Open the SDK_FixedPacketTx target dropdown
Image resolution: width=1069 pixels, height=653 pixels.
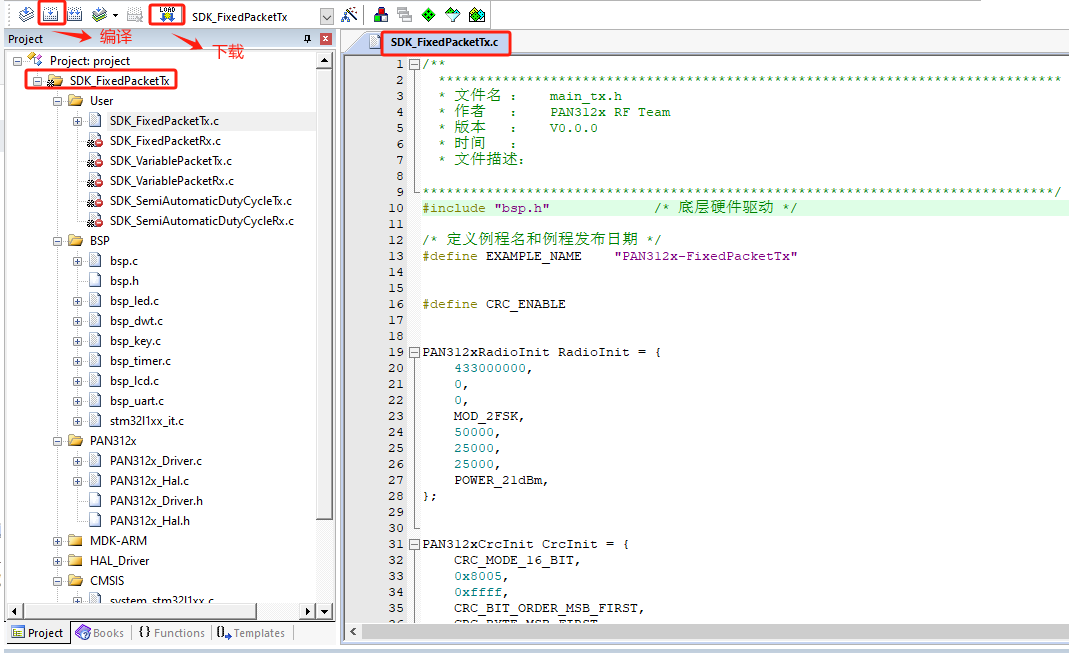pos(326,17)
